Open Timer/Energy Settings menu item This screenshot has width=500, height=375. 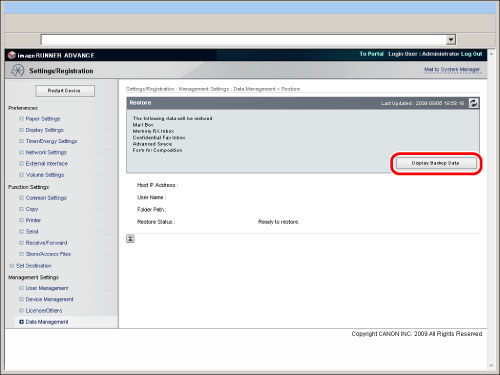tap(51, 141)
